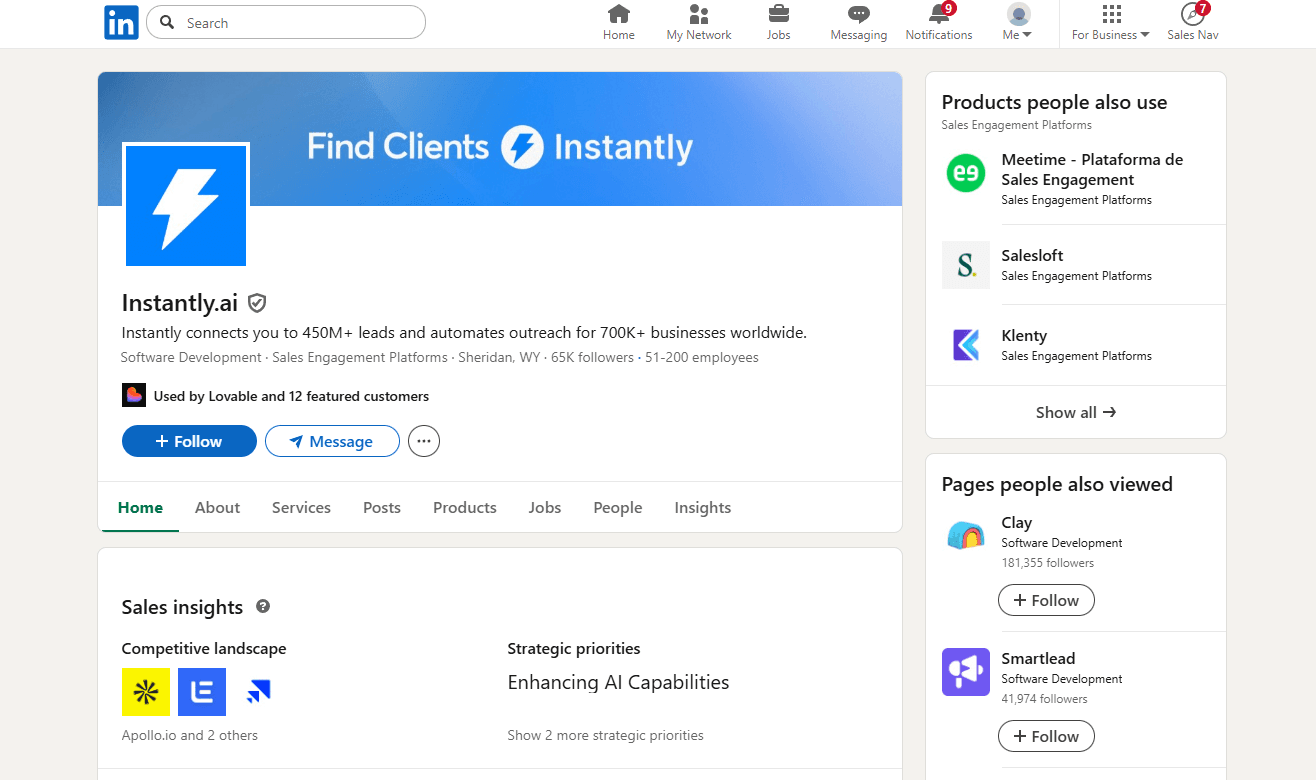The image size is (1316, 780).
Task: Open the page's Jobs tab
Action: [x=545, y=507]
